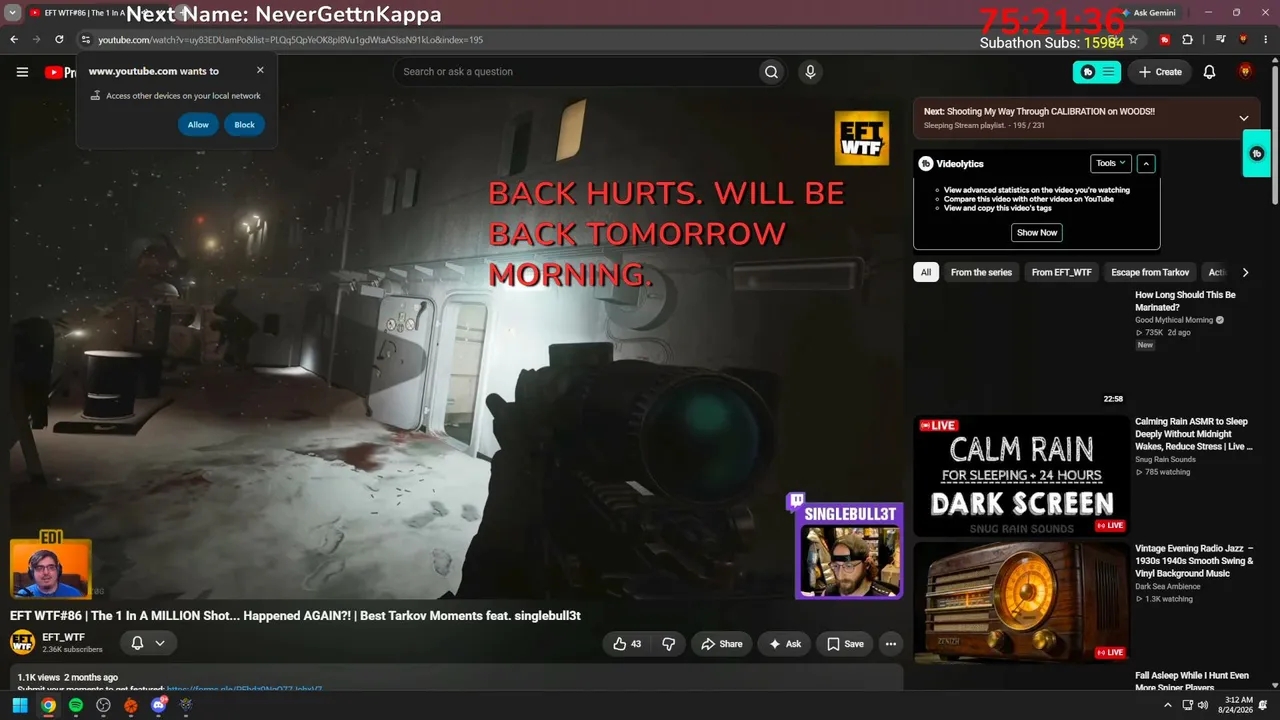Open the EFT_WTF channel avatar
Viewport: 1280px width, 720px height.
22,643
